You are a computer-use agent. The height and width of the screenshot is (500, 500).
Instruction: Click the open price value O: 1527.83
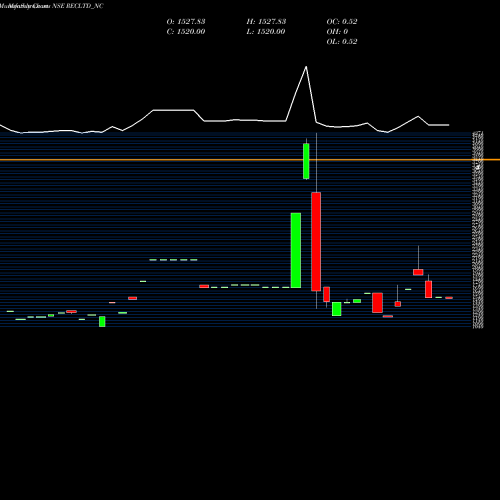186,22
